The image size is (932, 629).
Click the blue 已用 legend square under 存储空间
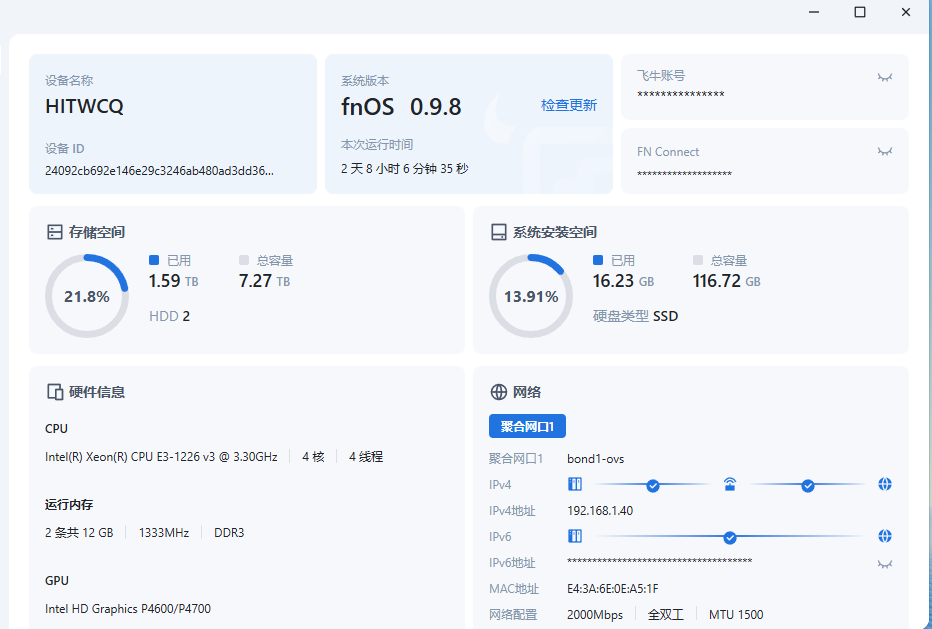154,260
